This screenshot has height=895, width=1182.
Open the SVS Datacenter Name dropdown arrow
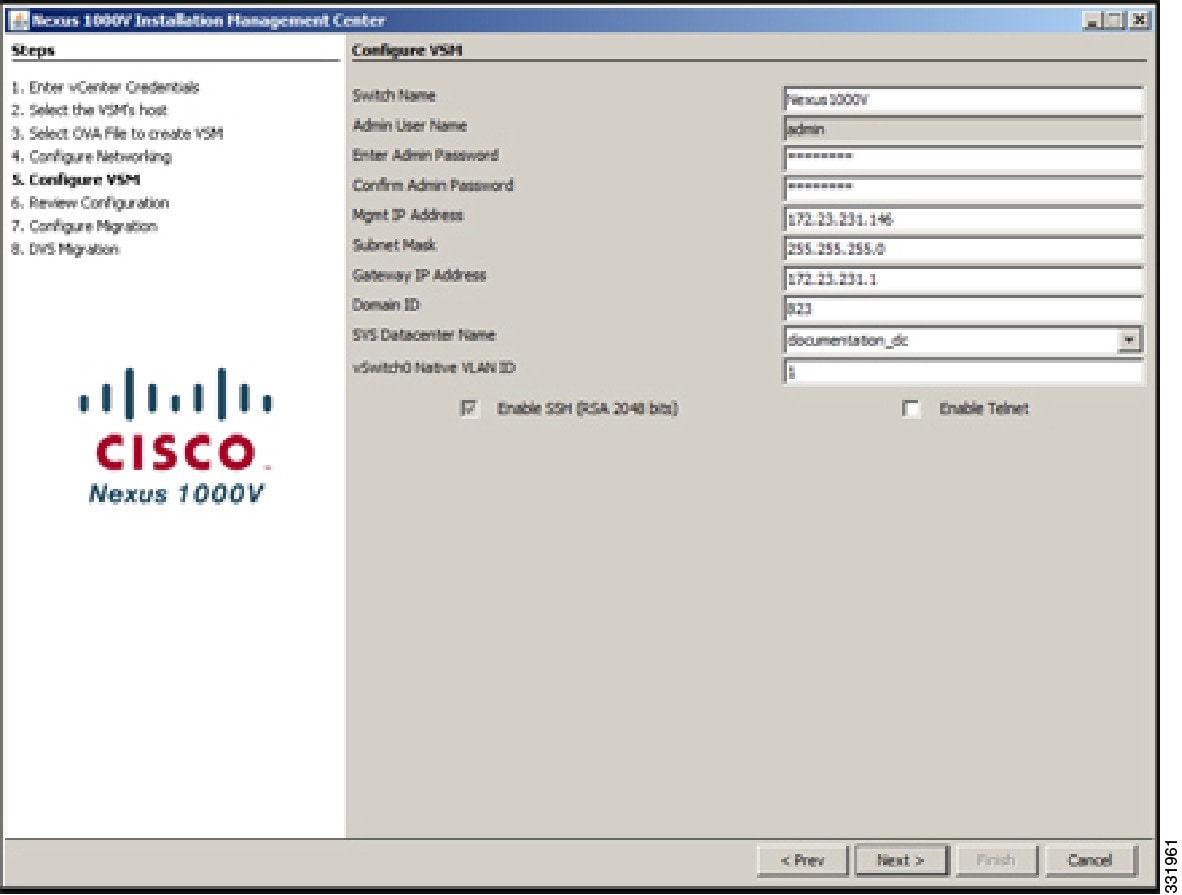(1128, 340)
